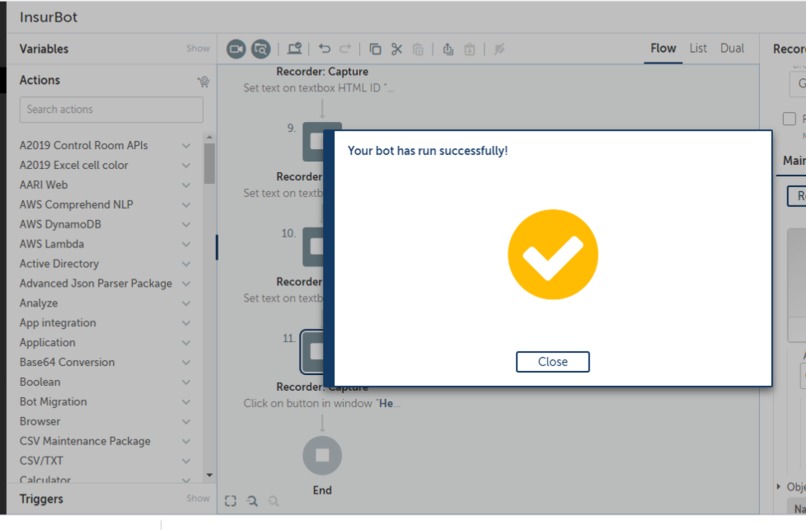Tick the checkbox in the right properties panel
This screenshot has height=530, width=806.
coord(789,119)
